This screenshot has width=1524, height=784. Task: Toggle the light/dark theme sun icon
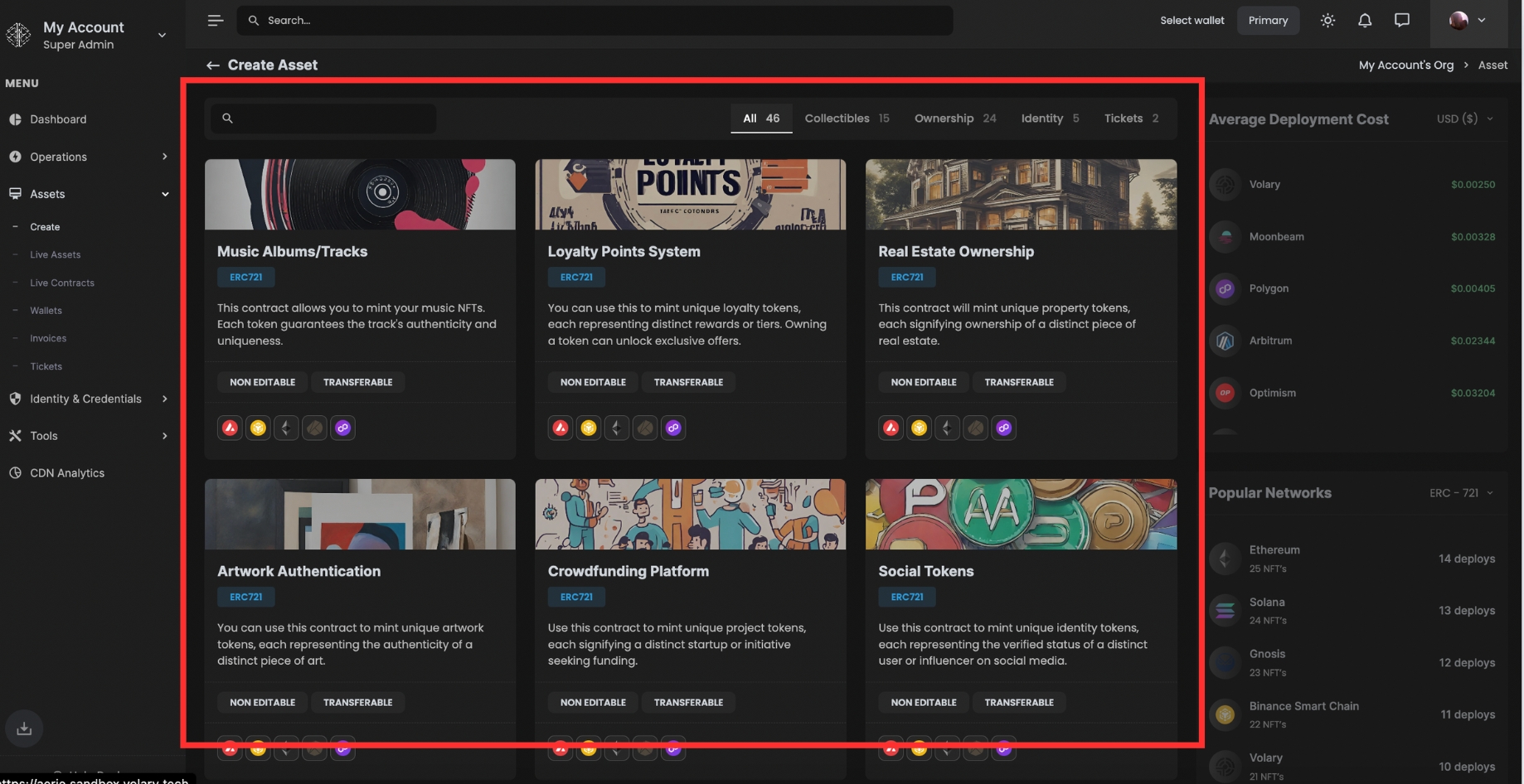tap(1327, 21)
